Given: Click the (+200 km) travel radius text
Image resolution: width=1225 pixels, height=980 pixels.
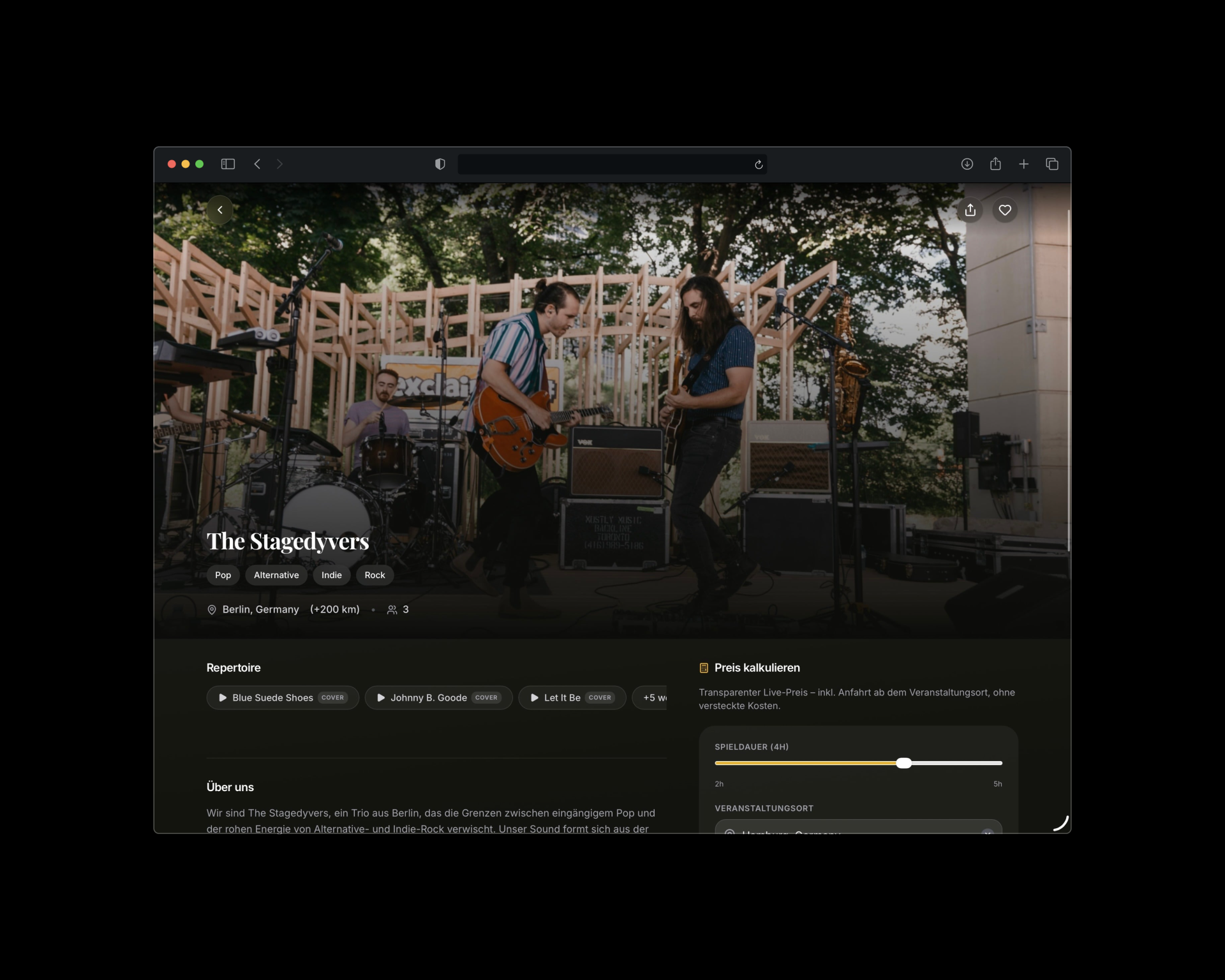Looking at the screenshot, I should pos(335,609).
